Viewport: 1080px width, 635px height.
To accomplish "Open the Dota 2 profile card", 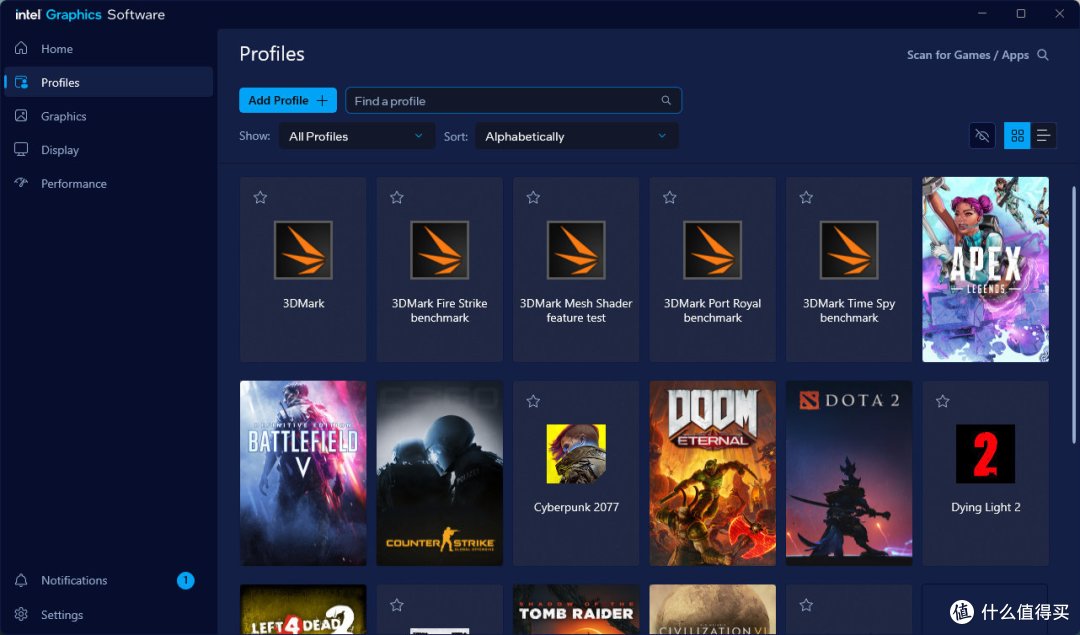I will (849, 473).
